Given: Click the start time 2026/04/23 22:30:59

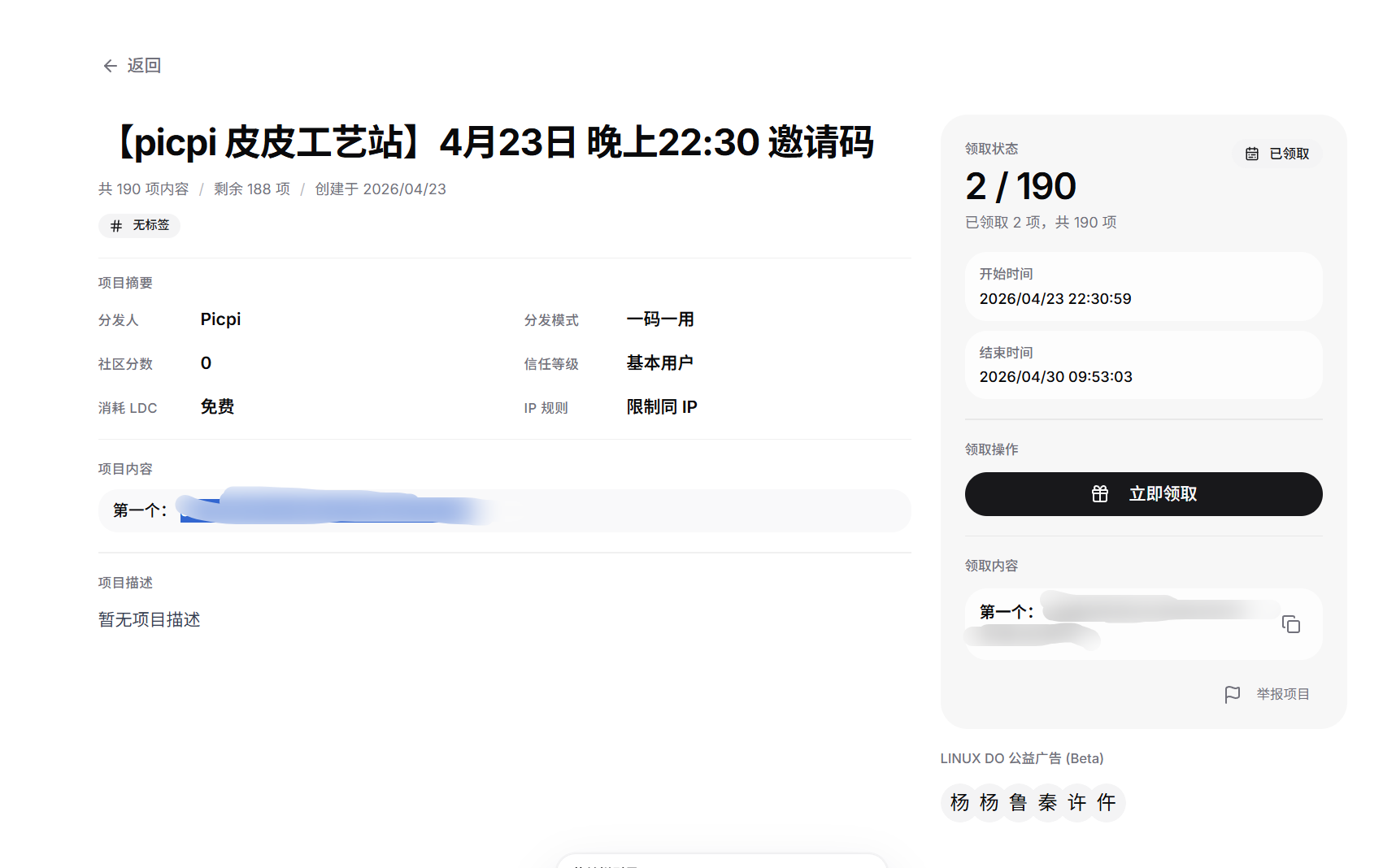Looking at the screenshot, I should (1055, 299).
